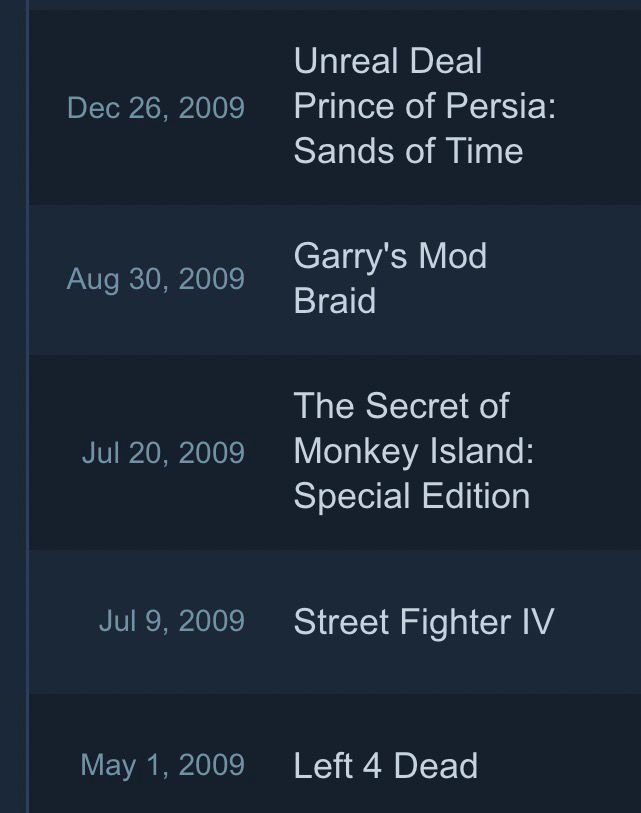Click the Jul 9, 2009 date

(x=171, y=621)
